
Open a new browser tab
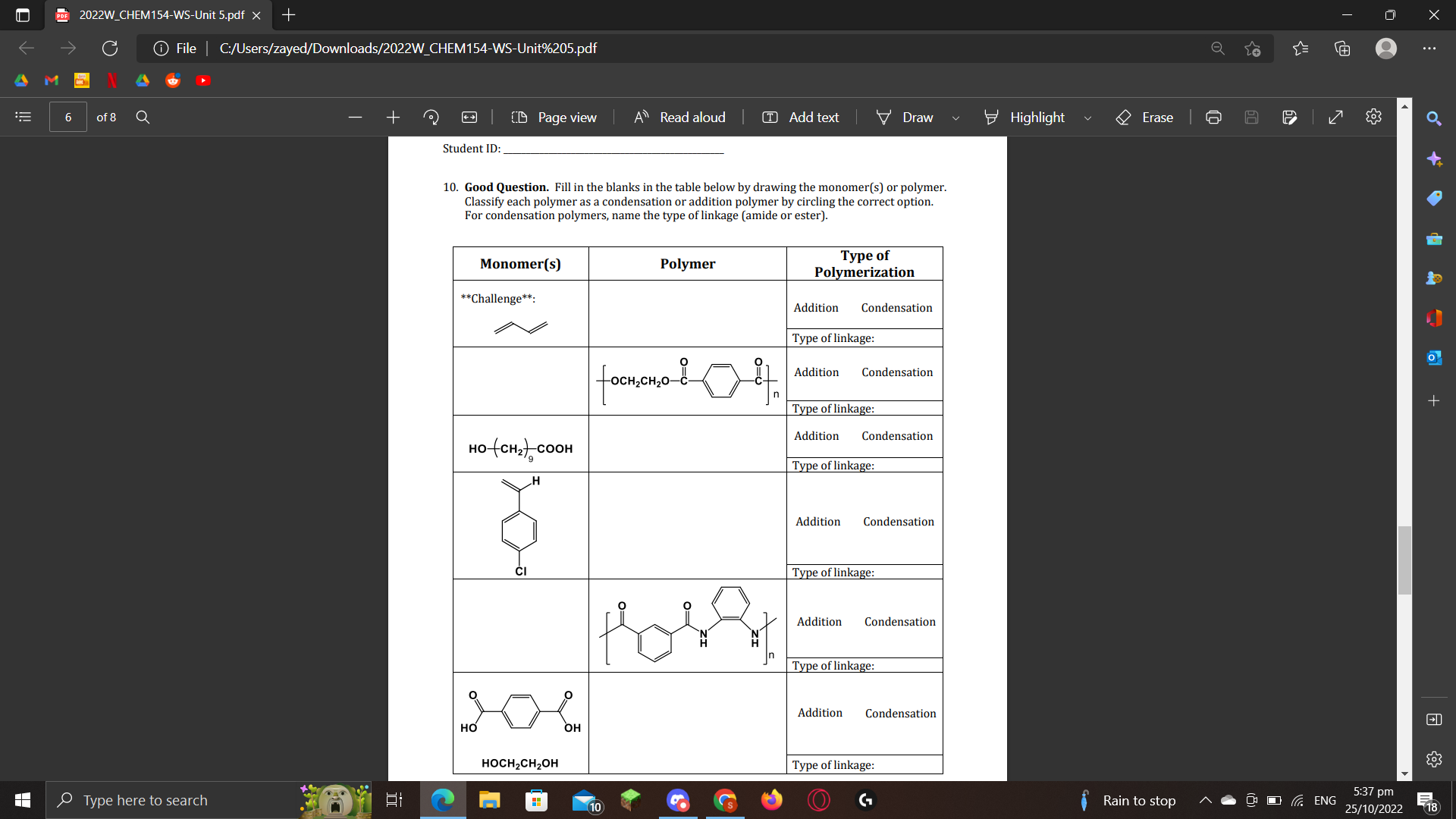(x=288, y=14)
